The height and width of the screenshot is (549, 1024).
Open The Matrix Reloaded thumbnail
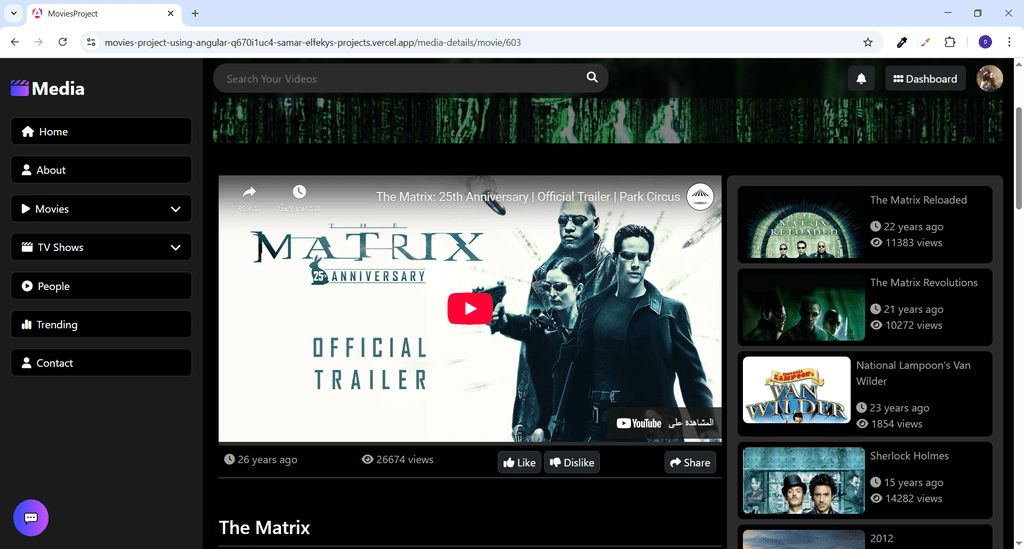tap(804, 225)
